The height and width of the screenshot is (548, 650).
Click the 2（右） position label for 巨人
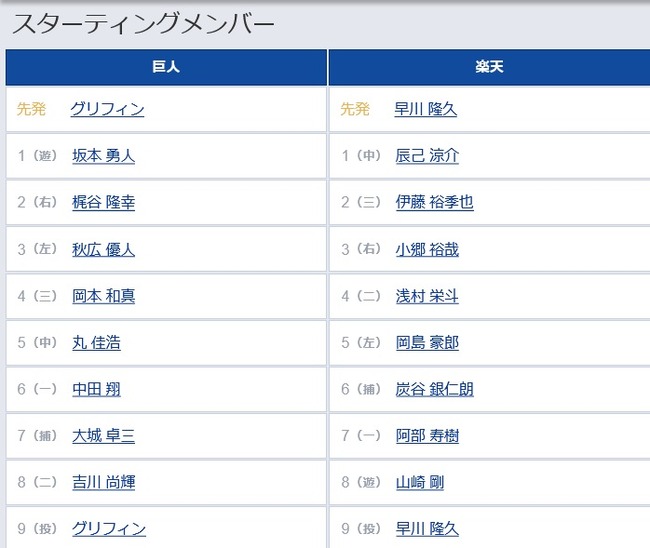(37, 202)
